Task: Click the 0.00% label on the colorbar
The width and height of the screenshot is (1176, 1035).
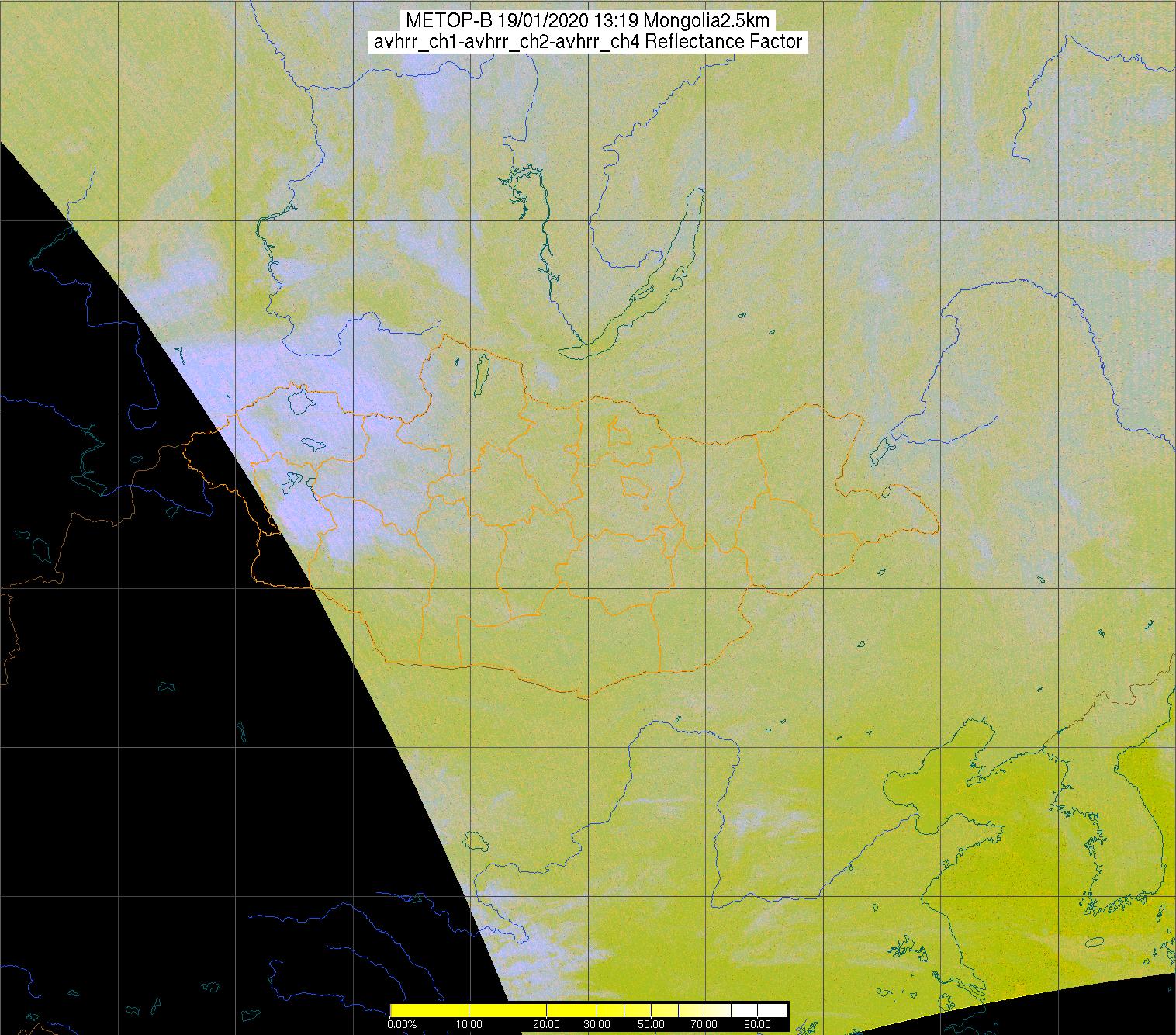Action: pos(402,1024)
